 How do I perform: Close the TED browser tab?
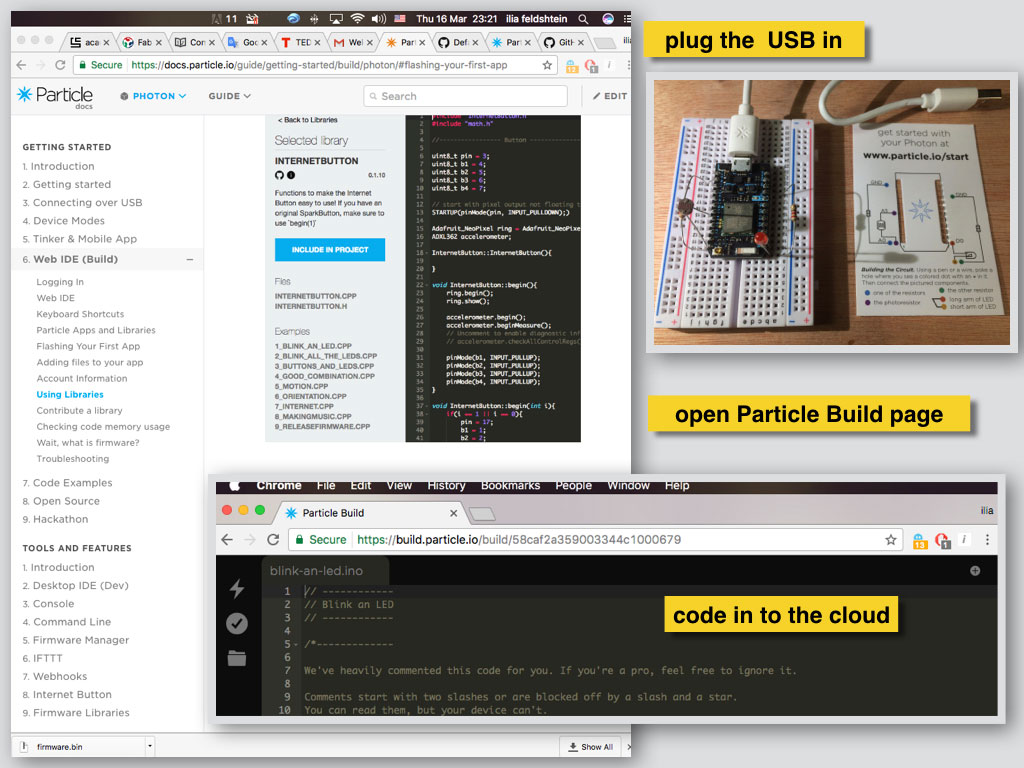point(317,42)
